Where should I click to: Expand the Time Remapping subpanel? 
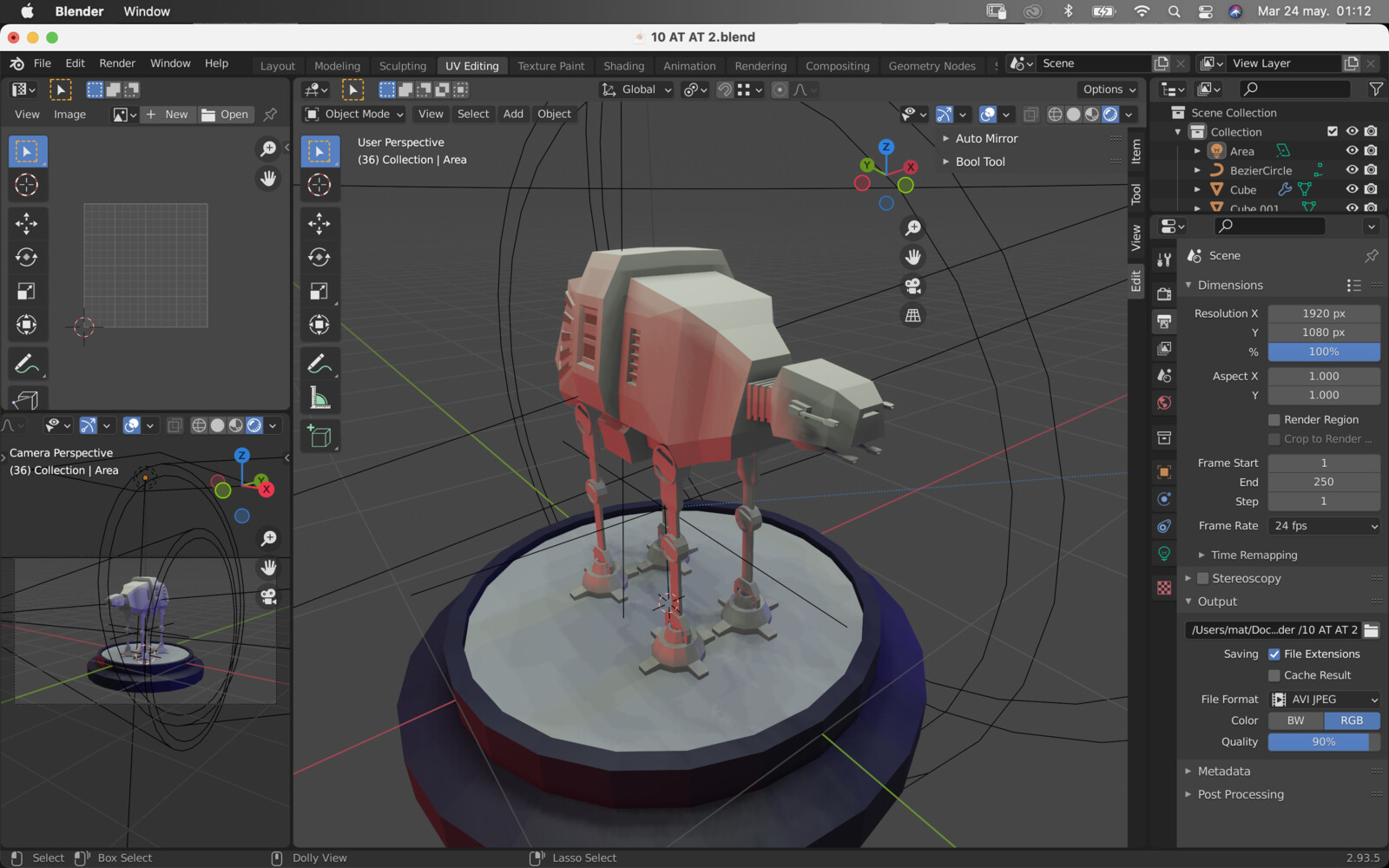click(1201, 555)
